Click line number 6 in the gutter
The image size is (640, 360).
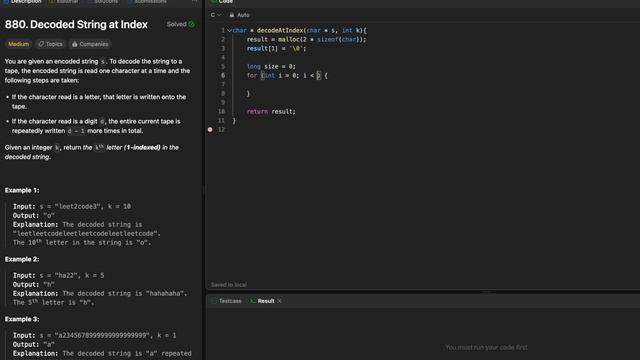223,76
